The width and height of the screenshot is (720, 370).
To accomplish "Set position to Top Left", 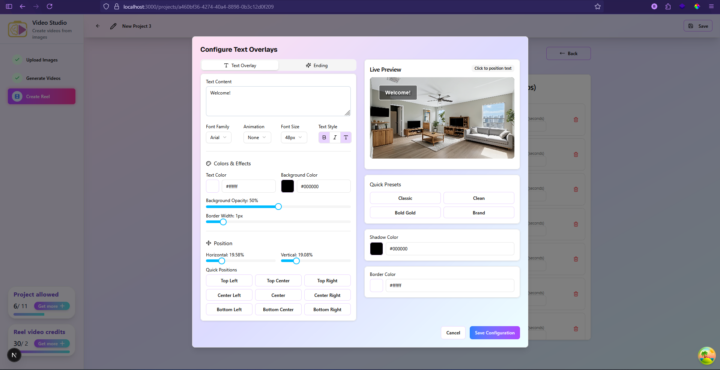I will [x=229, y=280].
